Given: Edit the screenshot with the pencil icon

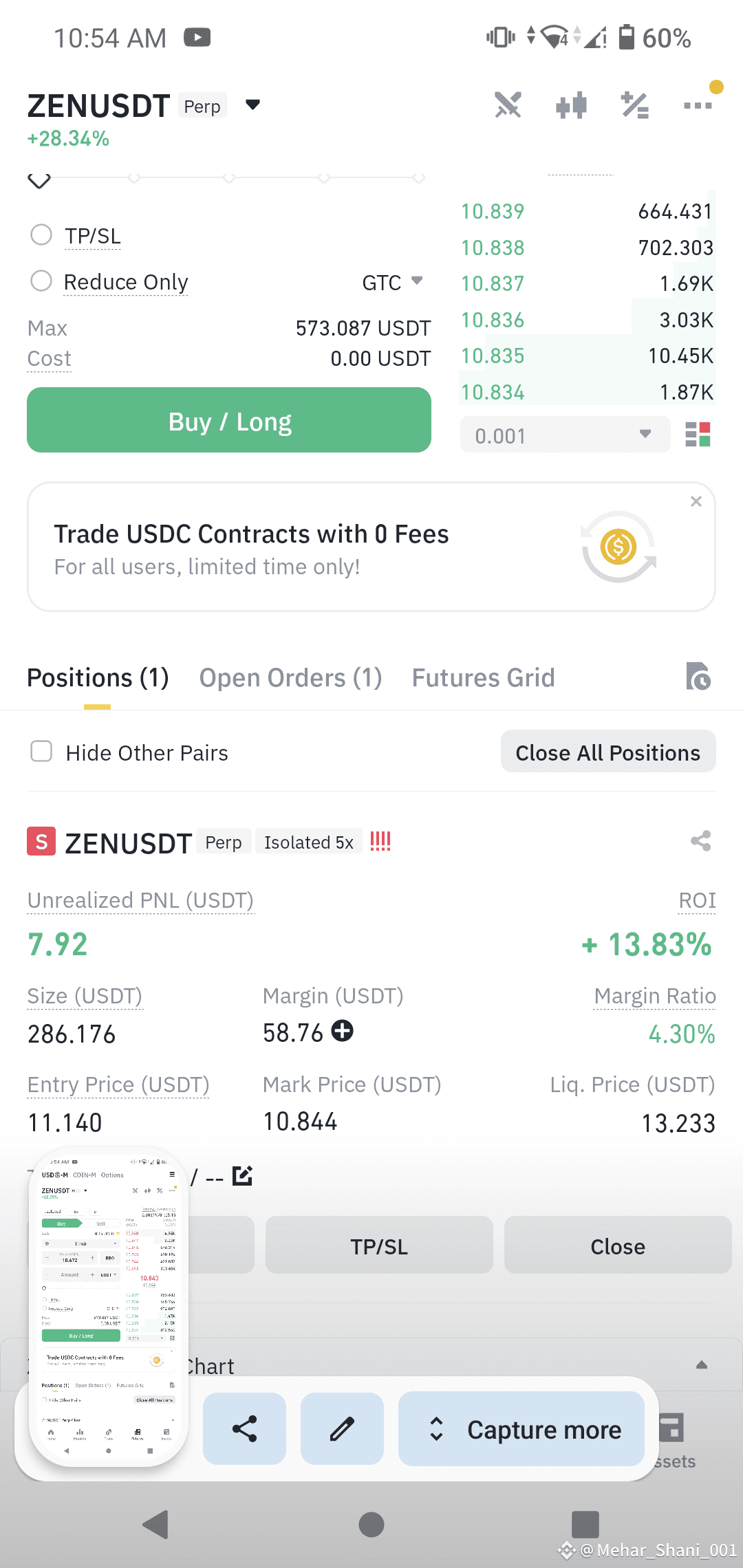Looking at the screenshot, I should (x=342, y=1428).
